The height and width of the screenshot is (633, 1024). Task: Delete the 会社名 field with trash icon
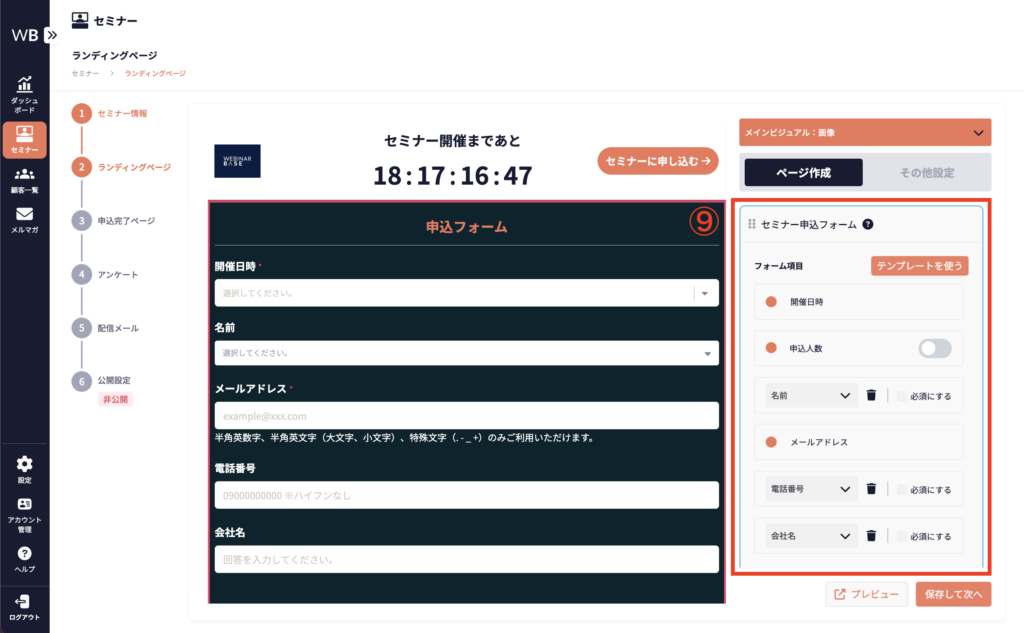pos(871,536)
